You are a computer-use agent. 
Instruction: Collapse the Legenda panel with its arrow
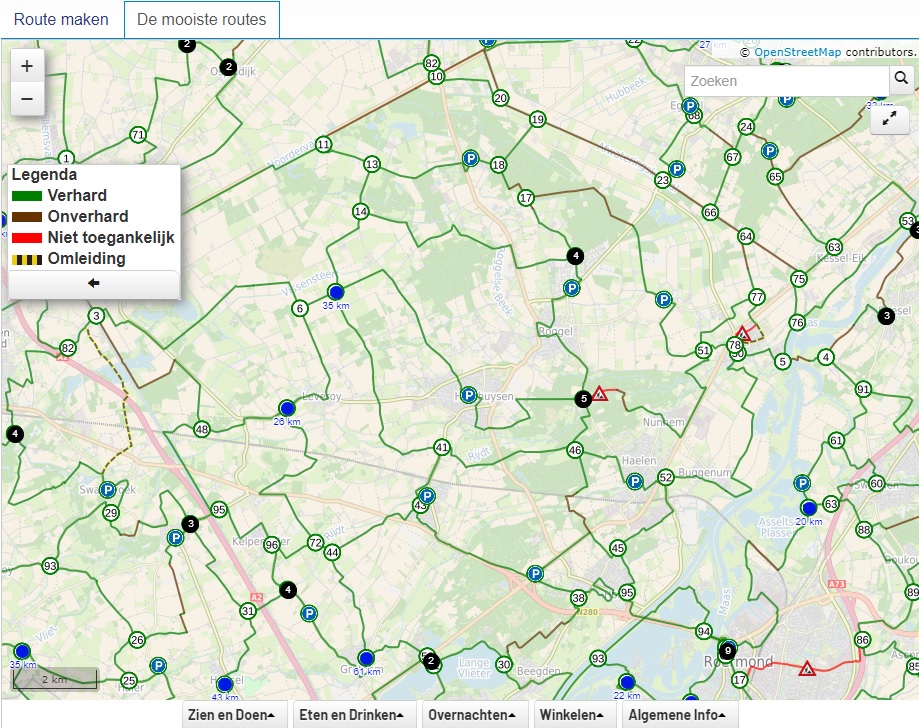[93, 284]
